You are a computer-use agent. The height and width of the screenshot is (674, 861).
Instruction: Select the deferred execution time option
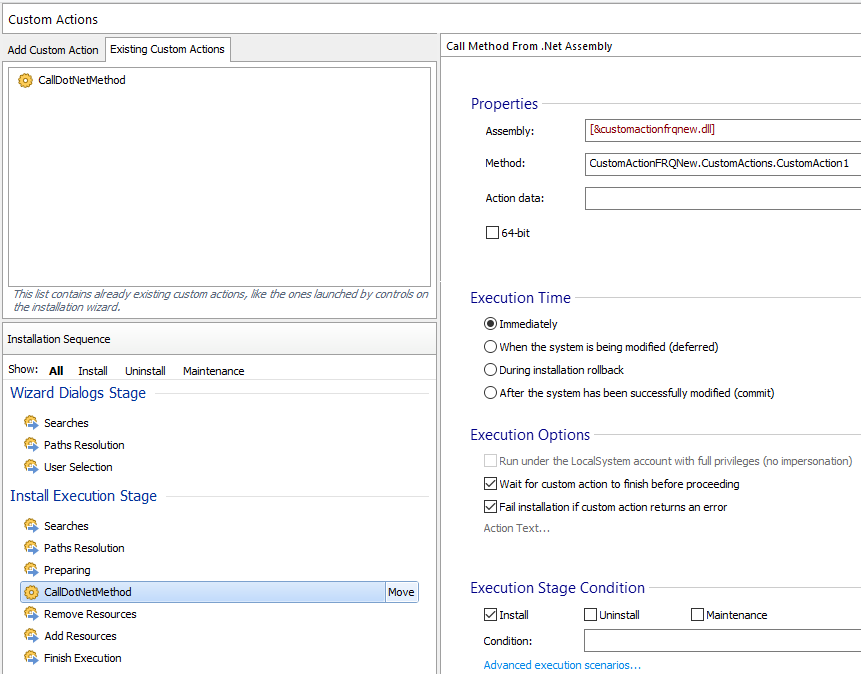tap(490, 347)
